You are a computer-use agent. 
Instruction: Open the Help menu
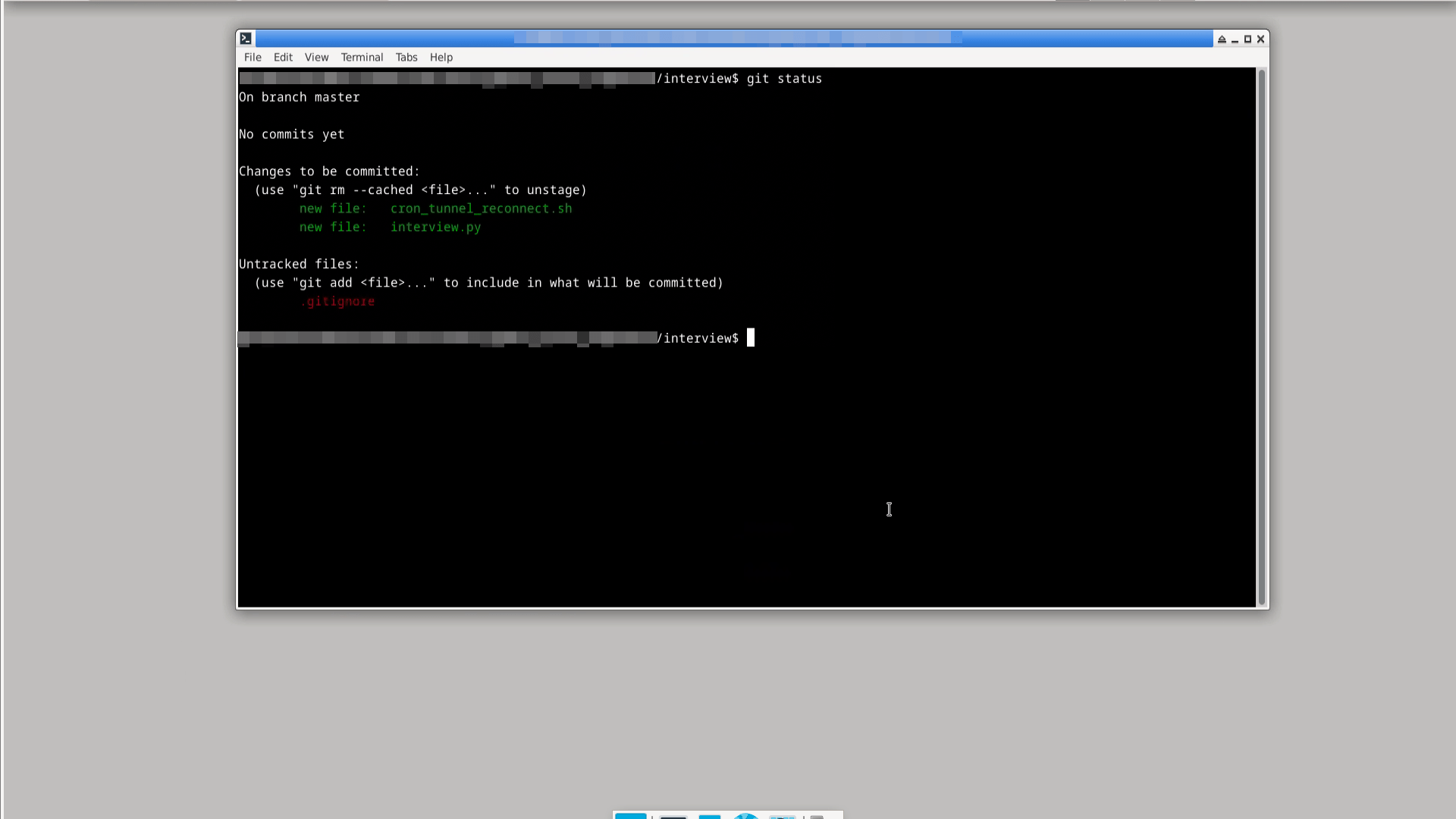coord(441,58)
